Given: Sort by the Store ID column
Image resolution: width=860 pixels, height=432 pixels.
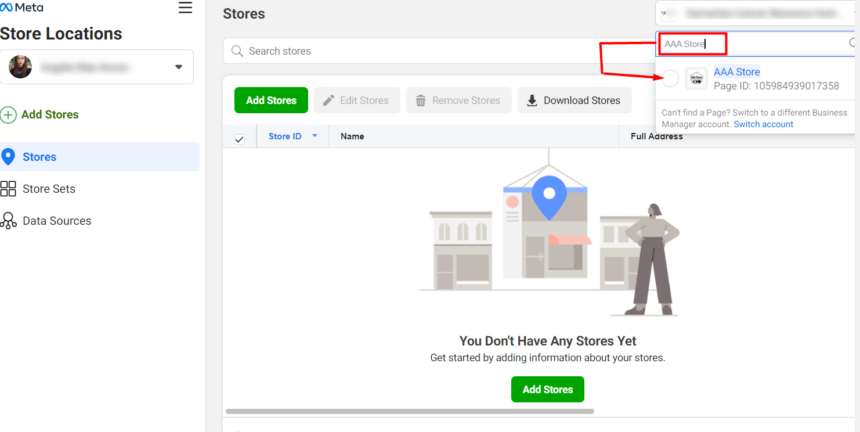Looking at the screenshot, I should pyautogui.click(x=285, y=136).
